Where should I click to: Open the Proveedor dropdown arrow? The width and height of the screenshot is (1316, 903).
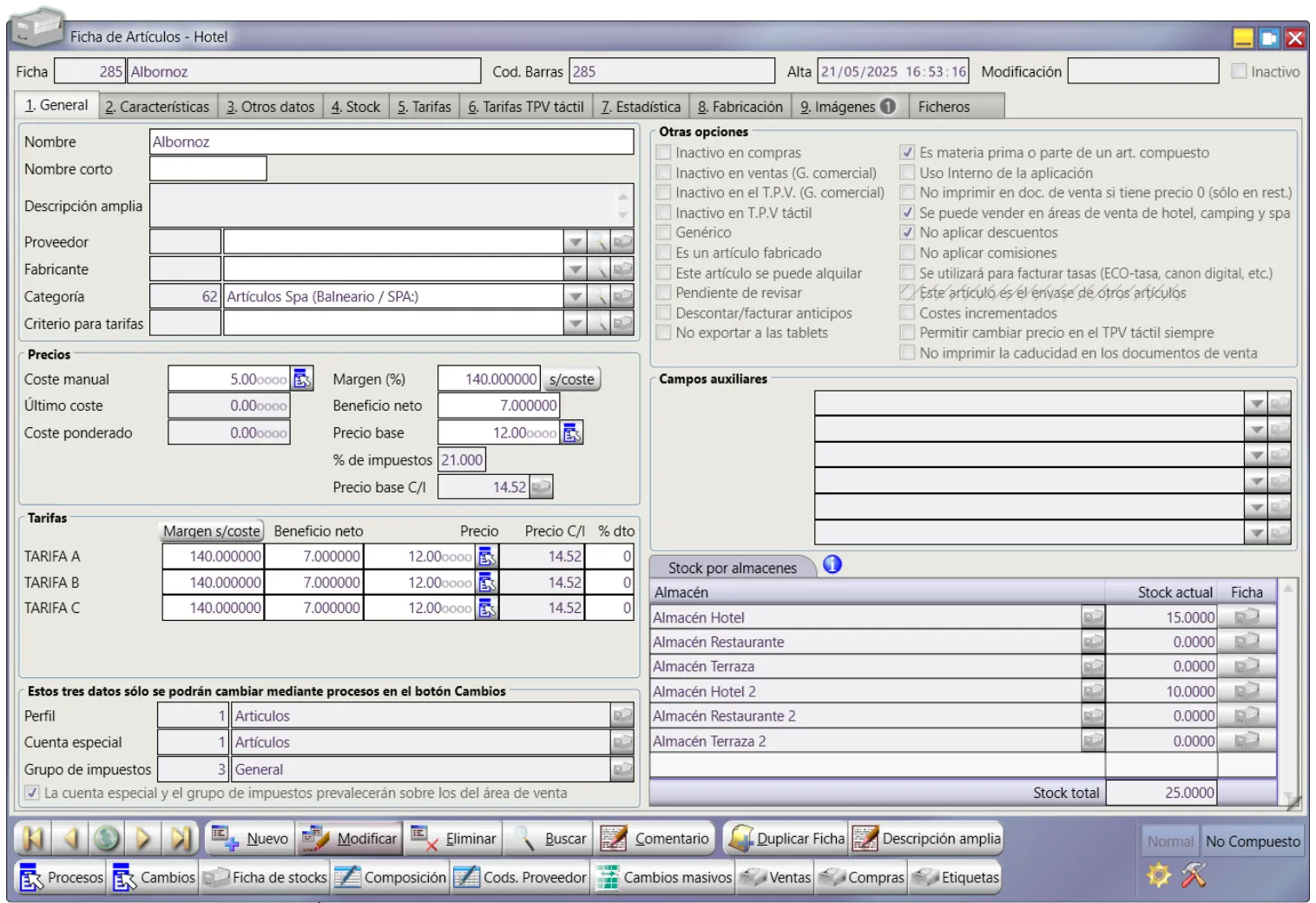575,242
